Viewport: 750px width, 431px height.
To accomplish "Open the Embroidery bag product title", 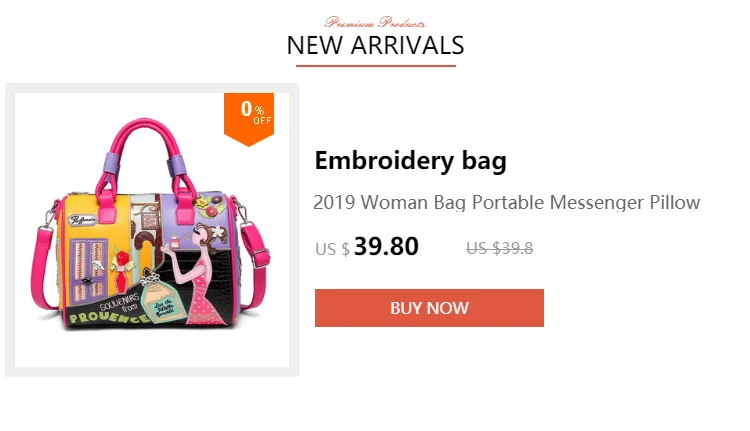I will [x=410, y=161].
